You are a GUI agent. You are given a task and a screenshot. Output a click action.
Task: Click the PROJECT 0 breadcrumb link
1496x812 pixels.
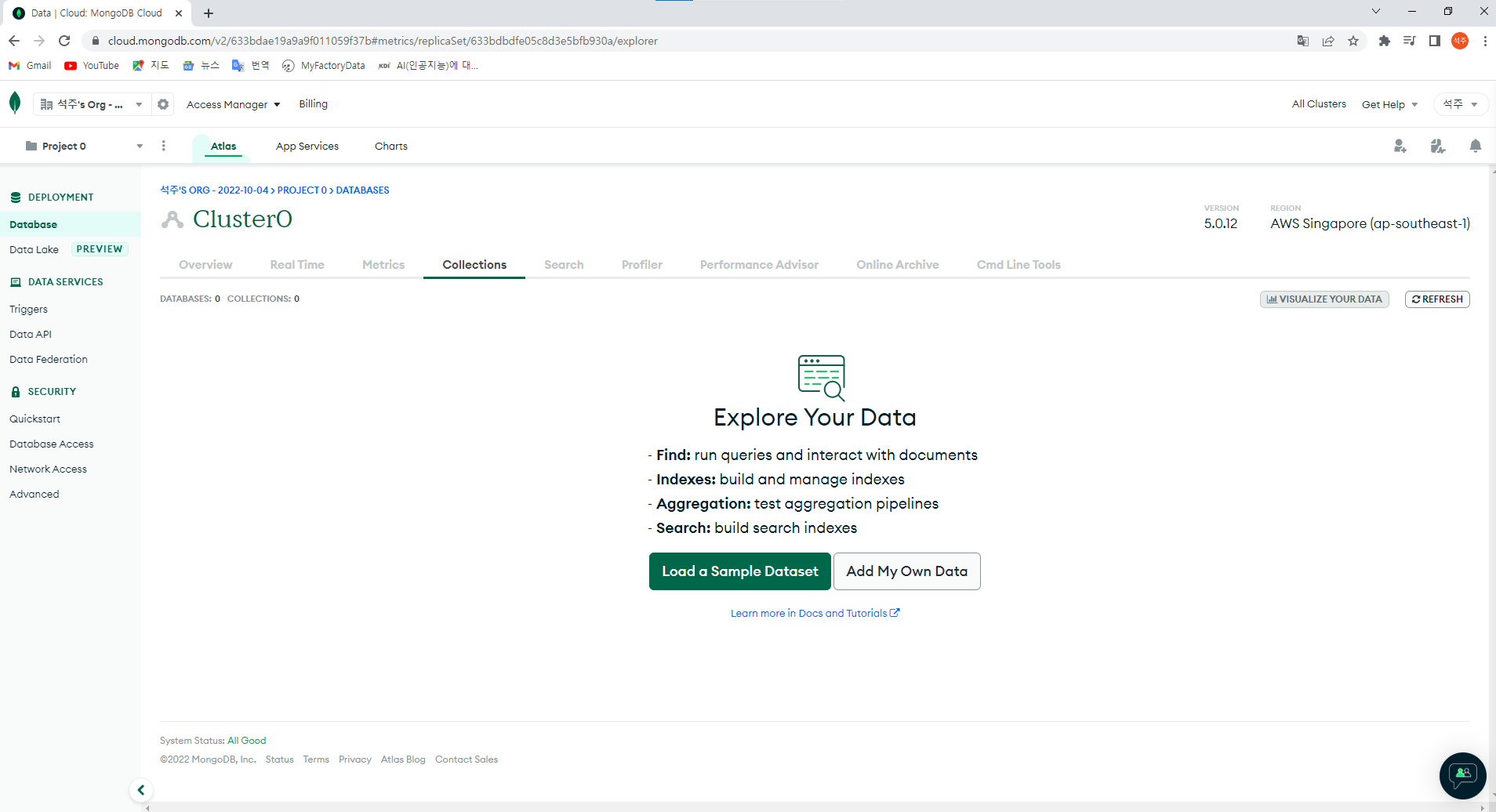click(x=302, y=190)
